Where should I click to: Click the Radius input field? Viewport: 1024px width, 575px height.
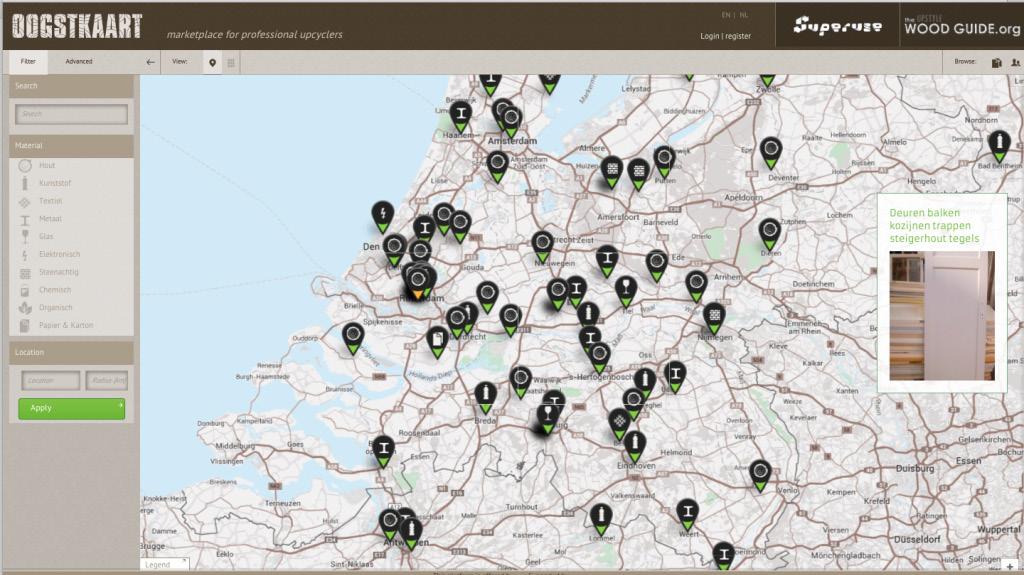[x=106, y=380]
